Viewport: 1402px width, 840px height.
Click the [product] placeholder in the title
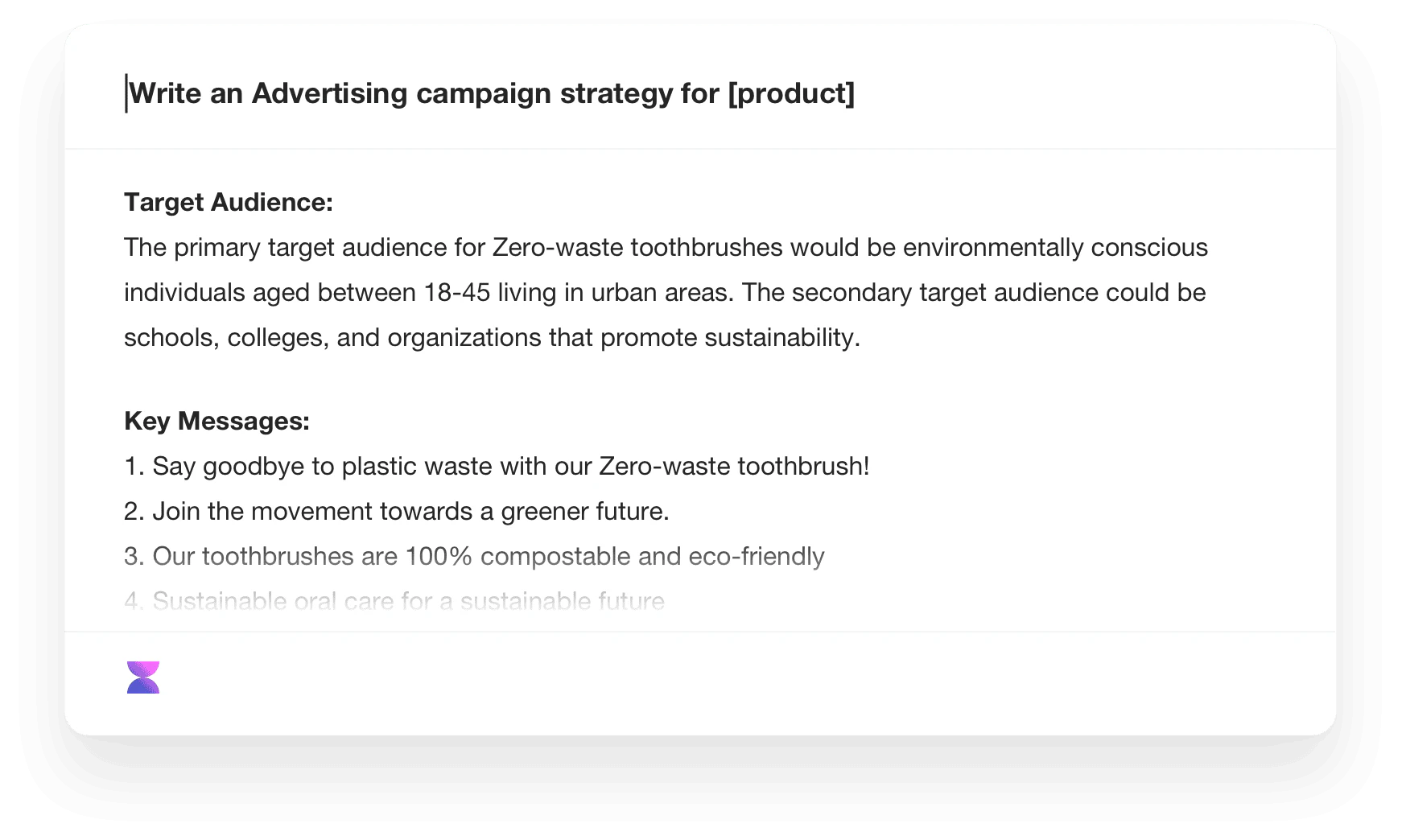(x=790, y=93)
